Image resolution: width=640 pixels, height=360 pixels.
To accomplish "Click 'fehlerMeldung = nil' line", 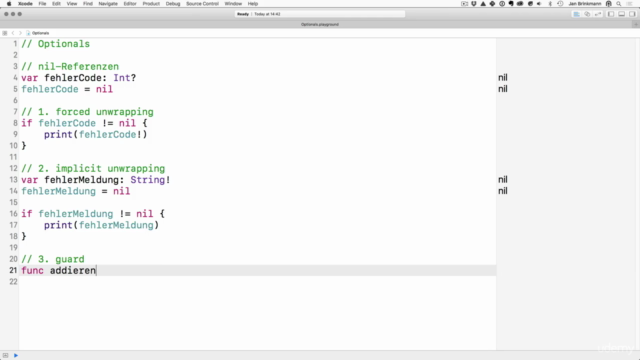I will [76, 191].
